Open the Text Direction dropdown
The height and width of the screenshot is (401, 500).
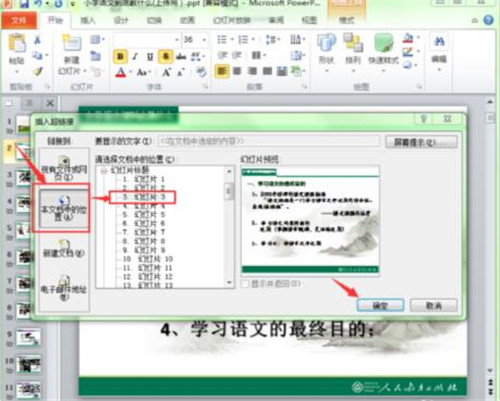coord(298,40)
